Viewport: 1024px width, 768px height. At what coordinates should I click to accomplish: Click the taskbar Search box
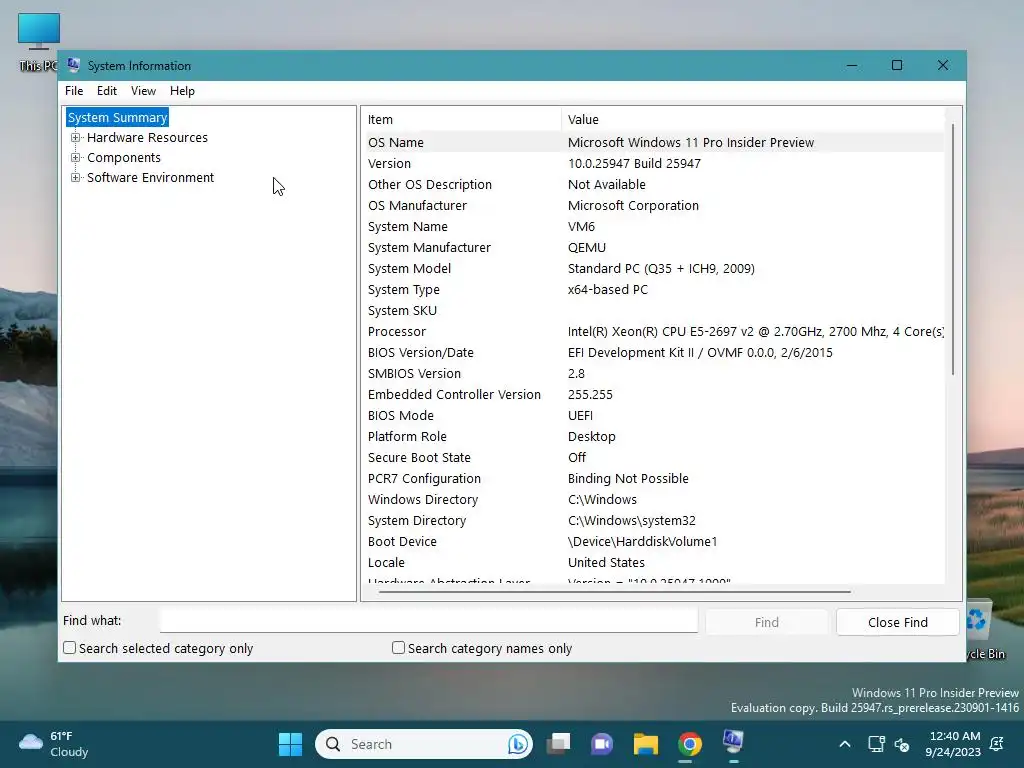(424, 744)
